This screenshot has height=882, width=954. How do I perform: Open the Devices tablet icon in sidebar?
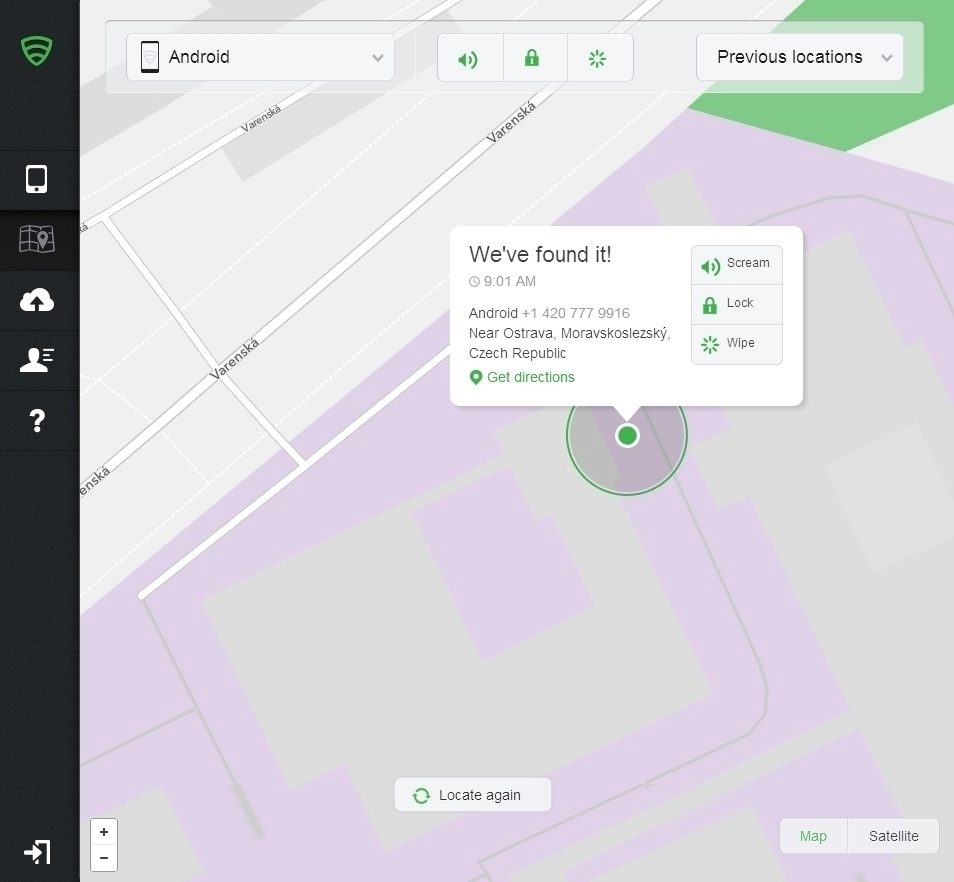click(37, 179)
